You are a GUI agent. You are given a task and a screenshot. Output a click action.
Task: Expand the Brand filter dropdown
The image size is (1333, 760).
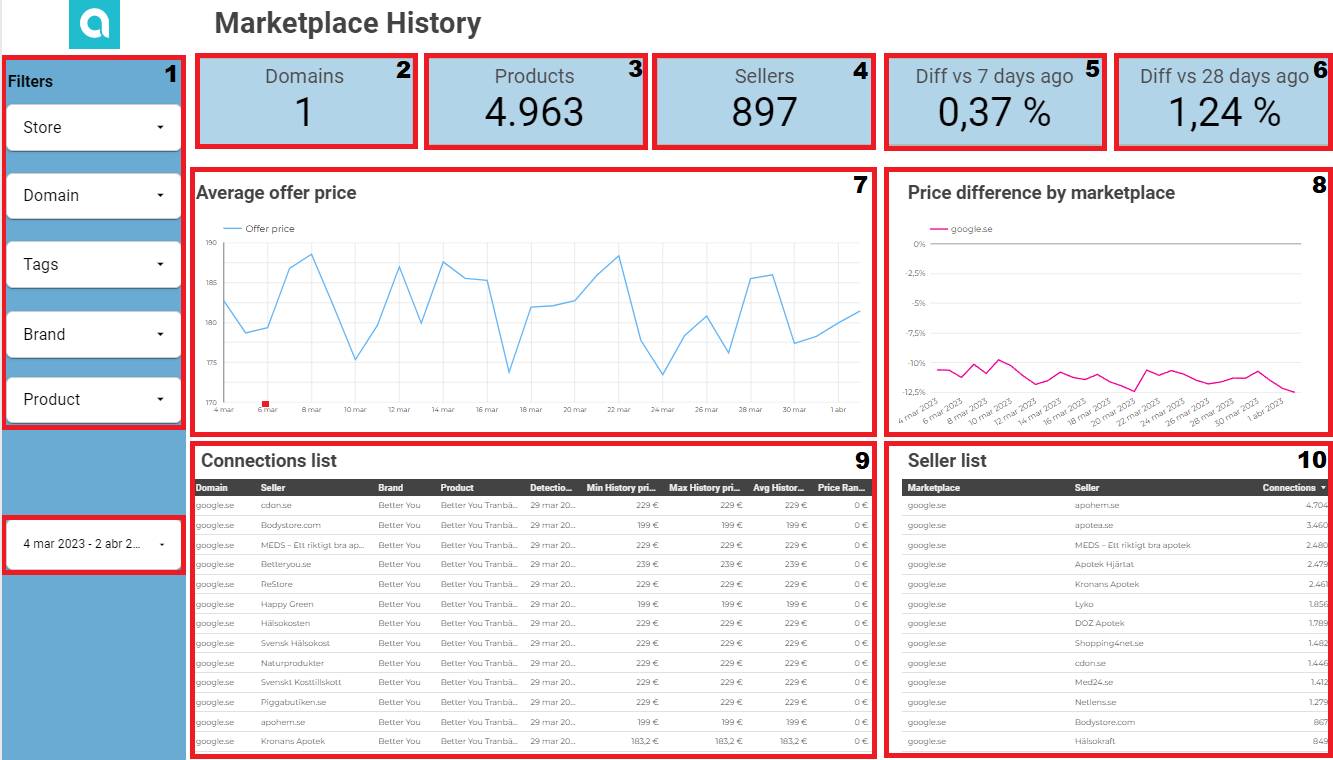94,334
